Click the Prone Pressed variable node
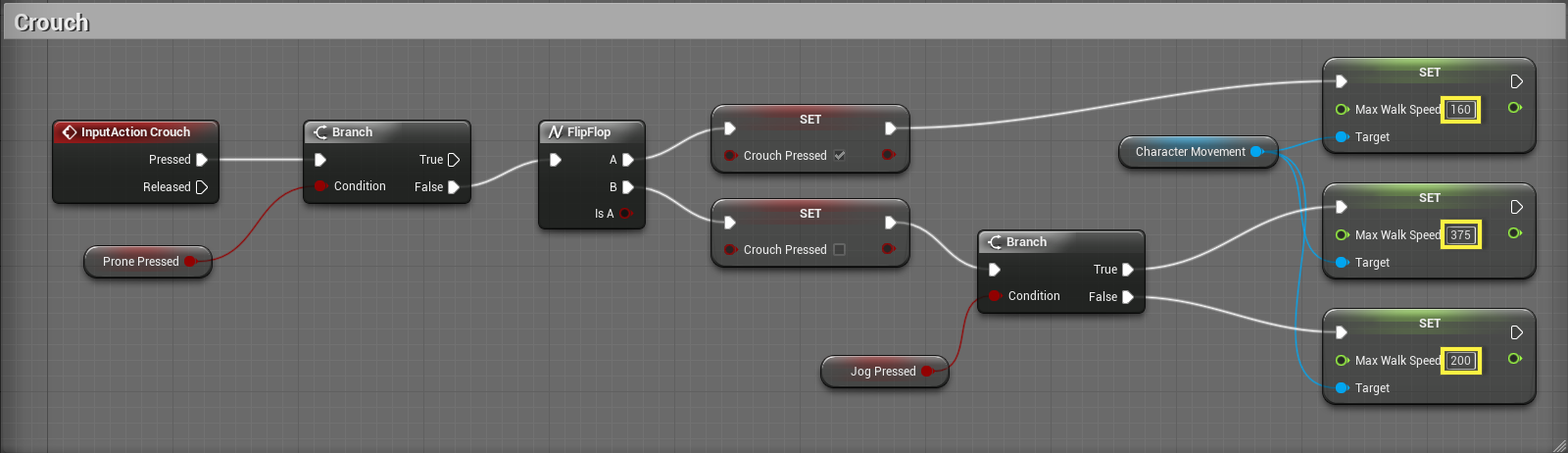The width and height of the screenshot is (1568, 453). pyautogui.click(x=148, y=262)
